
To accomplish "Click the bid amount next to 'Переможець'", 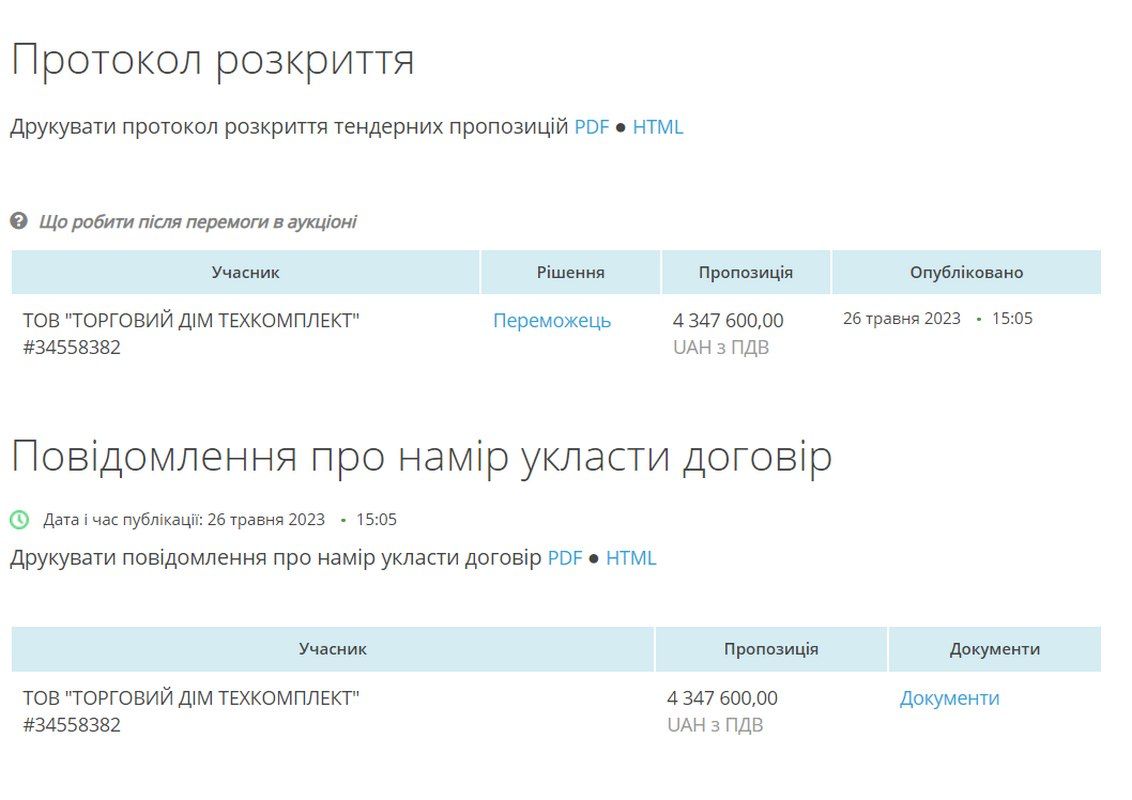I will pyautogui.click(x=728, y=321).
